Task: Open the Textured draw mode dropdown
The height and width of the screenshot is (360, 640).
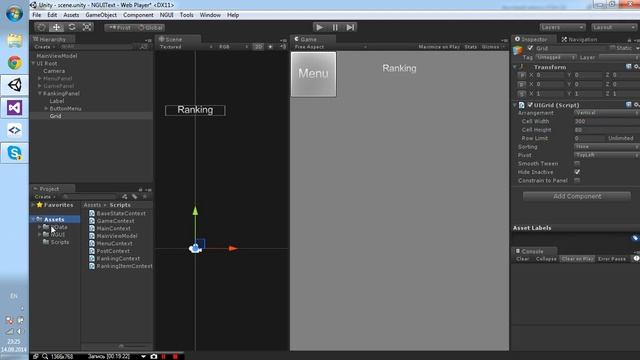Action: coord(186,47)
